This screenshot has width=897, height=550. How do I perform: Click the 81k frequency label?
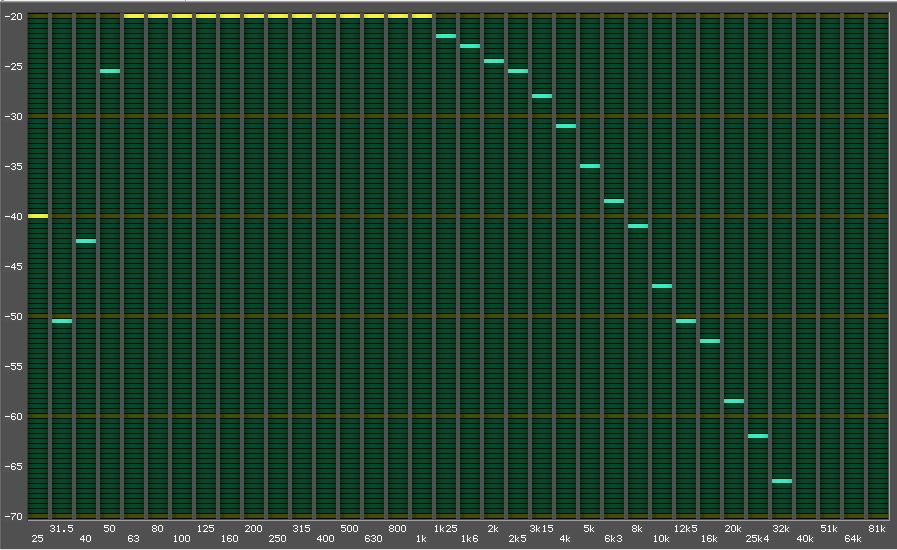[878, 529]
